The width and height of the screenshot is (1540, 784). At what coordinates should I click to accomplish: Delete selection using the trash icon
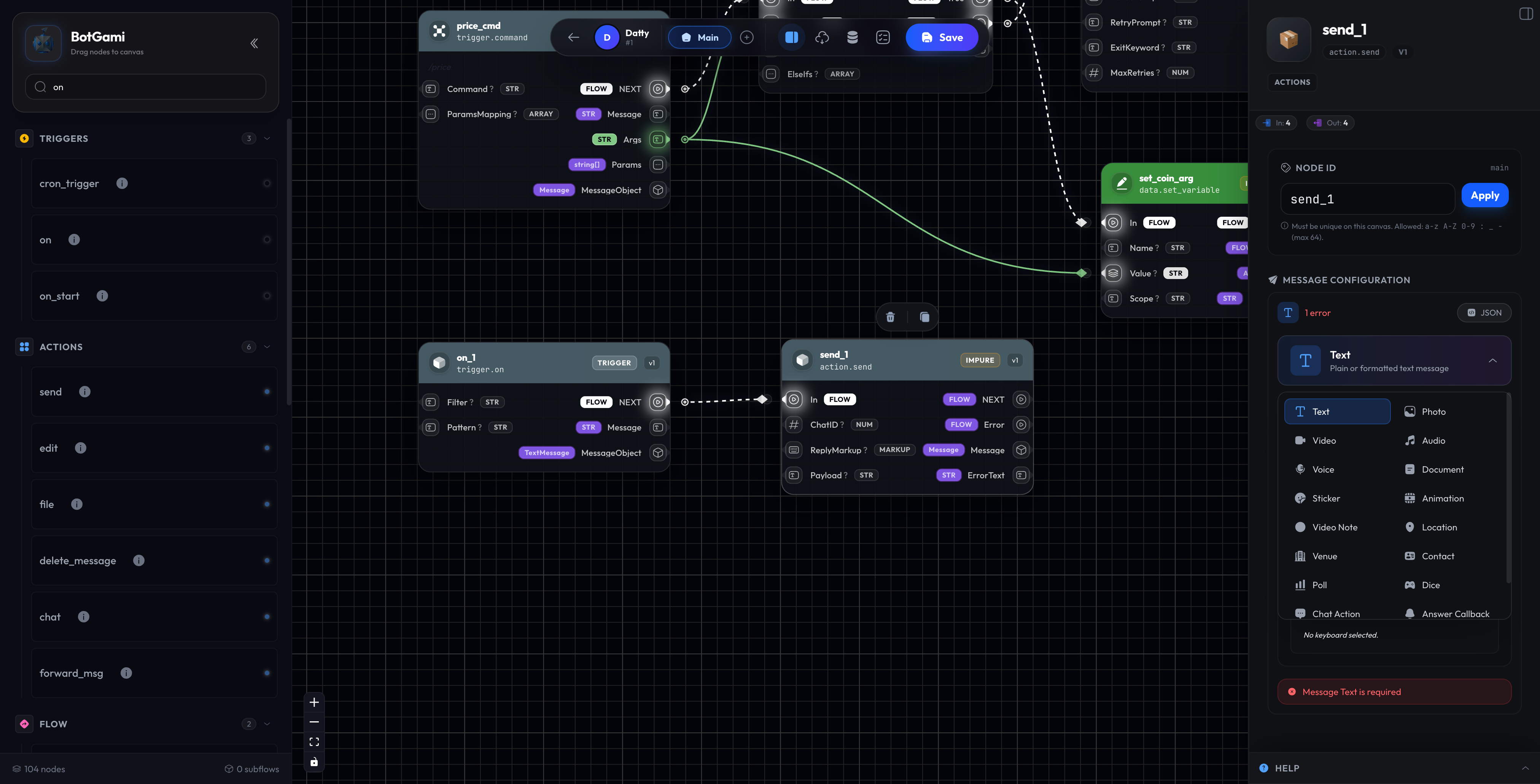pyautogui.click(x=890, y=317)
